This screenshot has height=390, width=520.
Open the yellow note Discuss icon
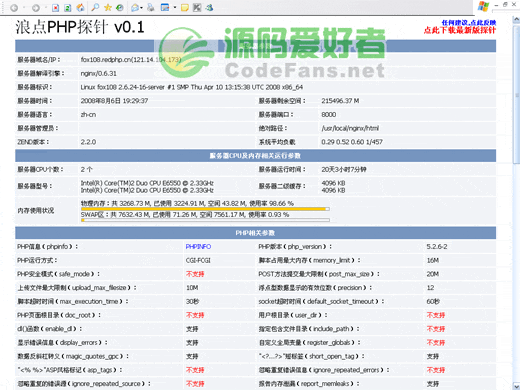tap(185, 7)
